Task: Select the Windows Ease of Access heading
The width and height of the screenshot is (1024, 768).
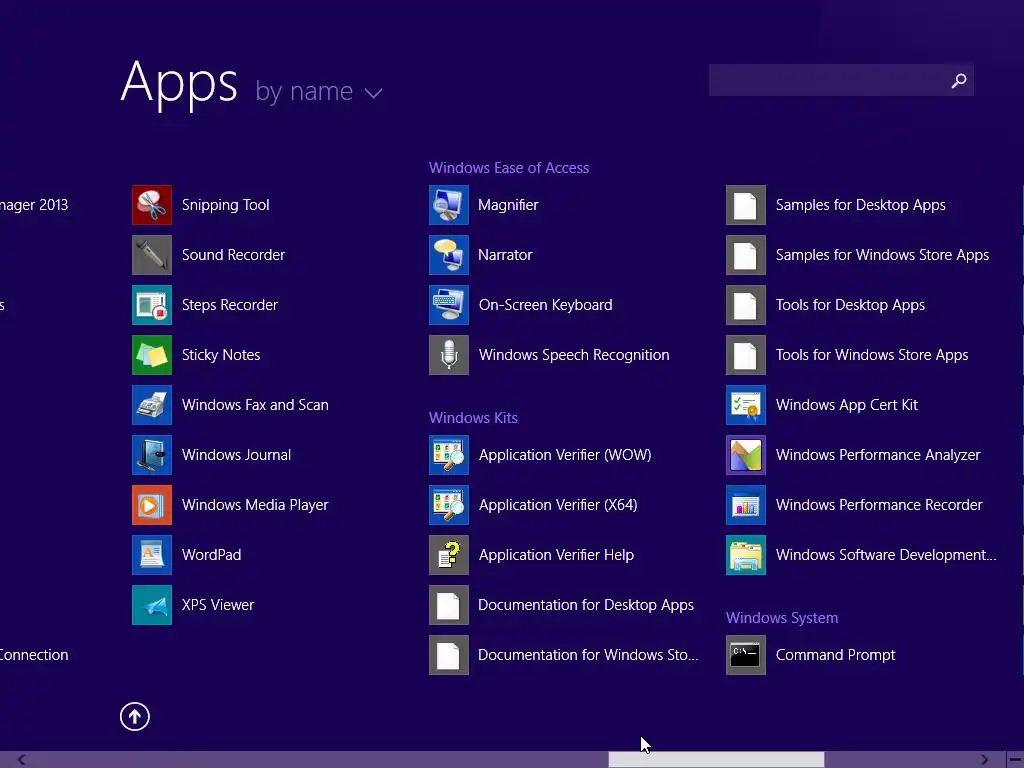Action: click(509, 168)
